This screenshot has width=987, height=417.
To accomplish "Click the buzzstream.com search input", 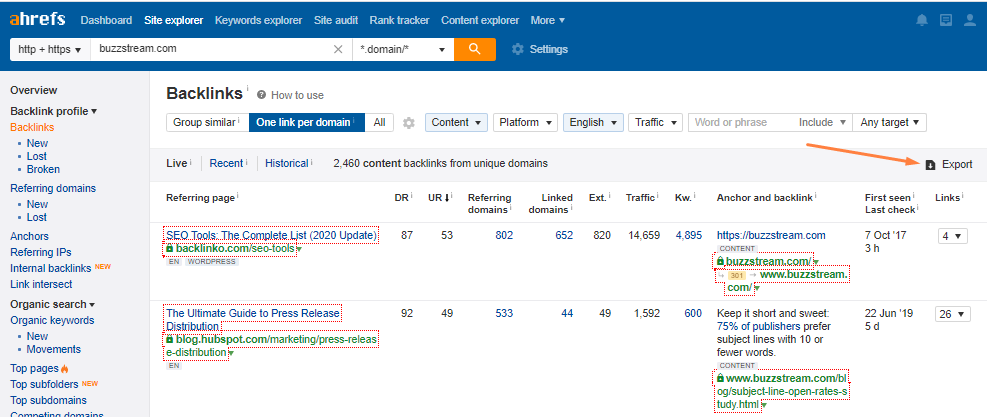I will point(211,49).
